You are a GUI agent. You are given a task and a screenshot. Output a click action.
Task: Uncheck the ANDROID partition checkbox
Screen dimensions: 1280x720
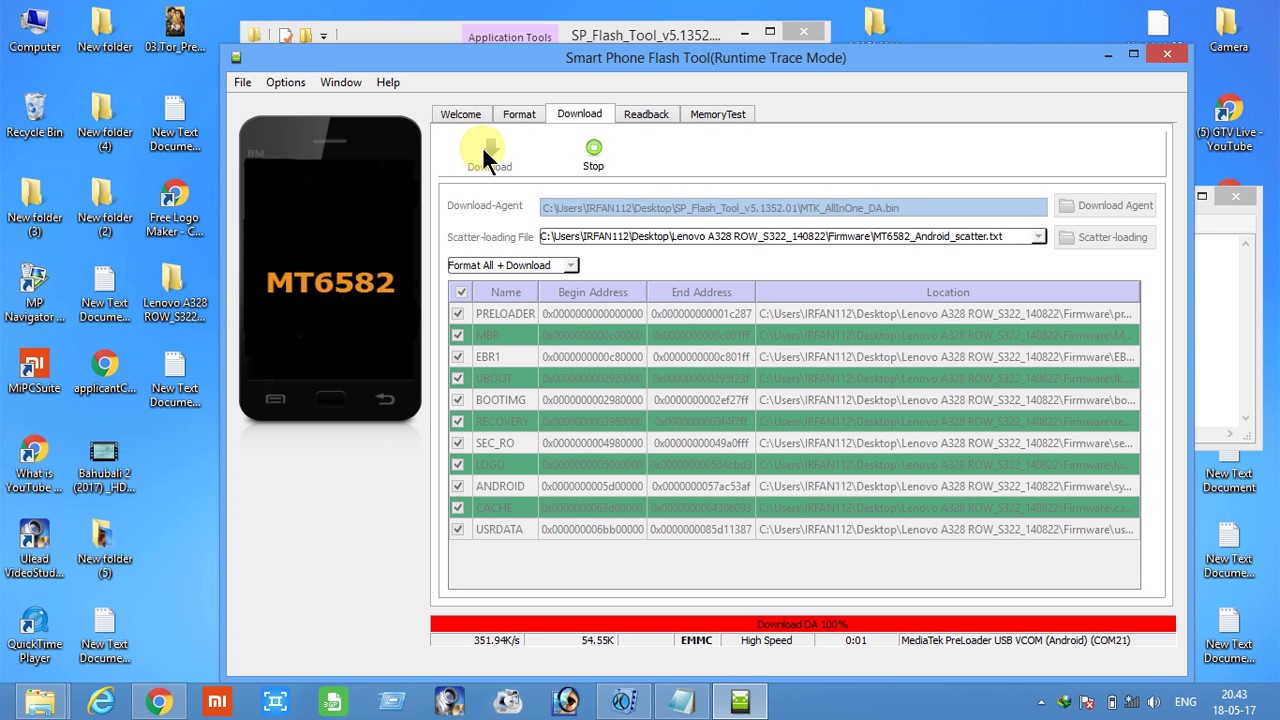tap(458, 486)
